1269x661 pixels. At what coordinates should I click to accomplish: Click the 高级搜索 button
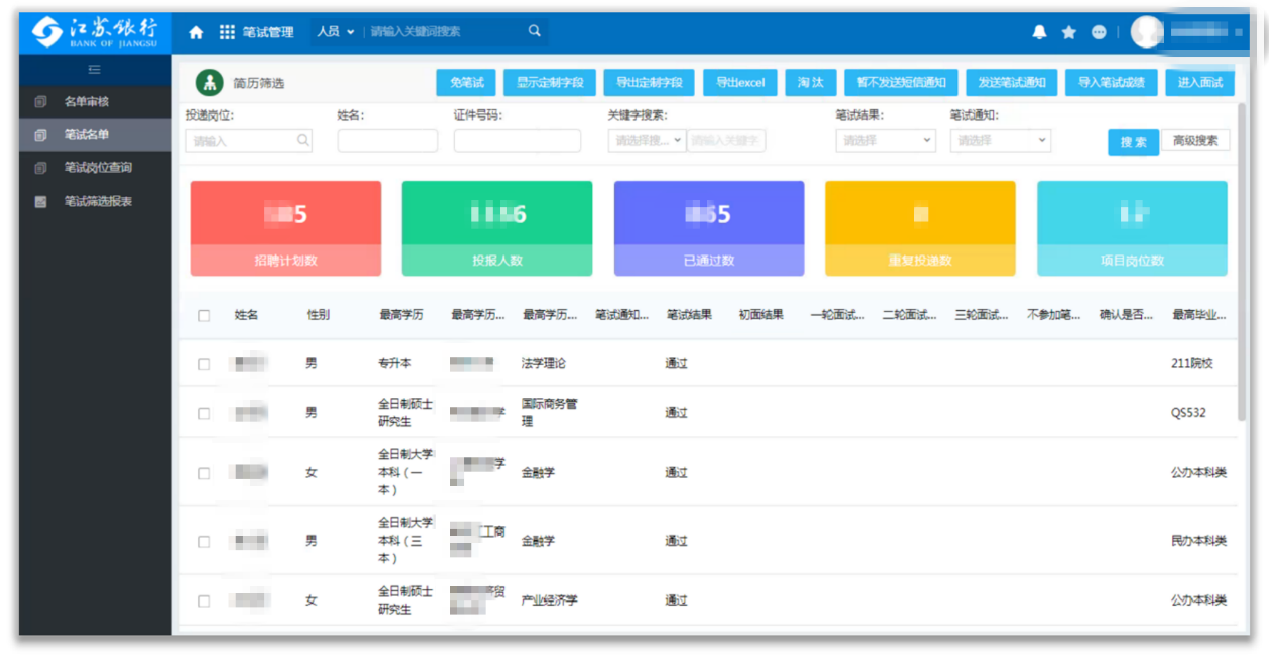(1195, 141)
